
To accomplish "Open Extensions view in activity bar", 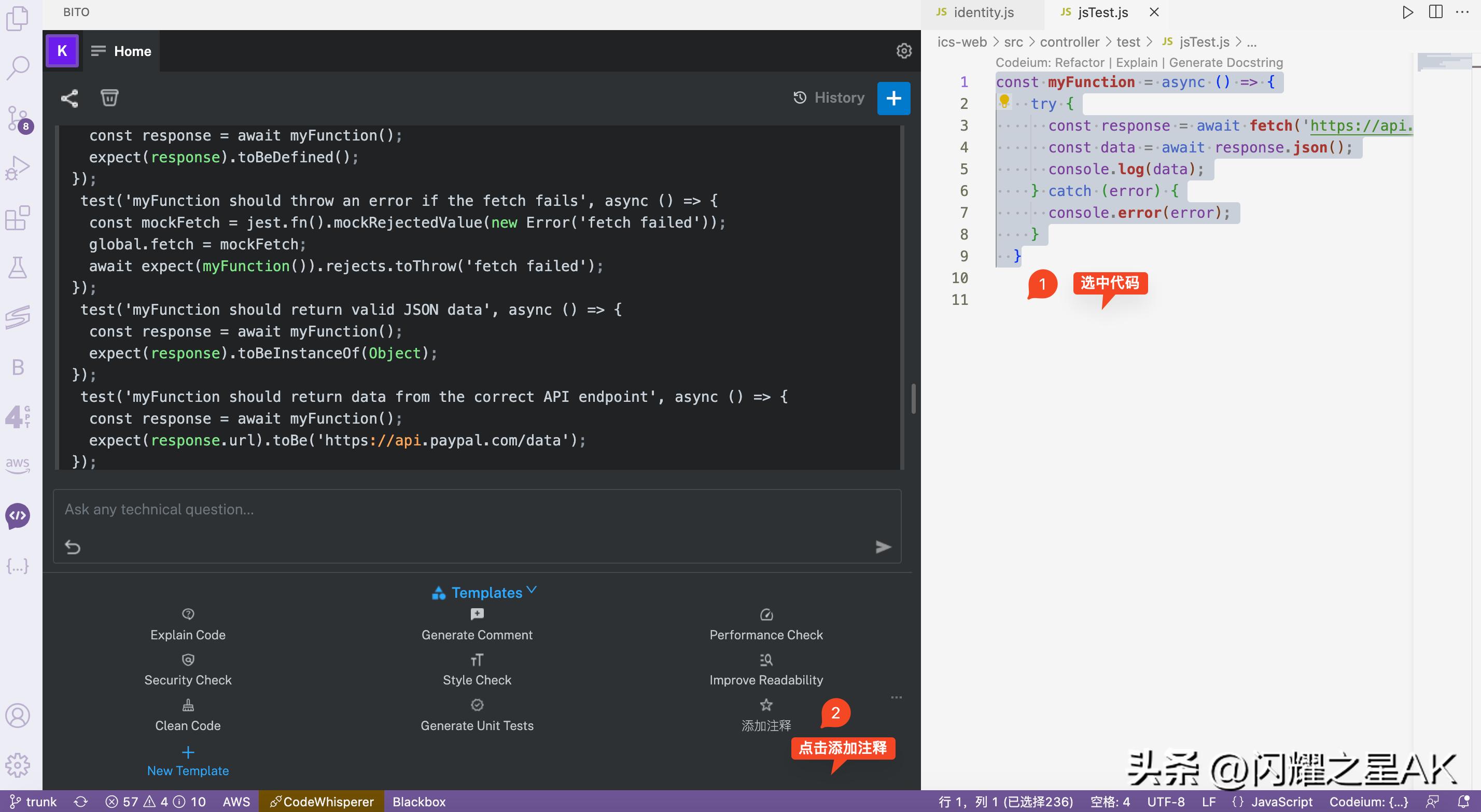I will click(18, 218).
